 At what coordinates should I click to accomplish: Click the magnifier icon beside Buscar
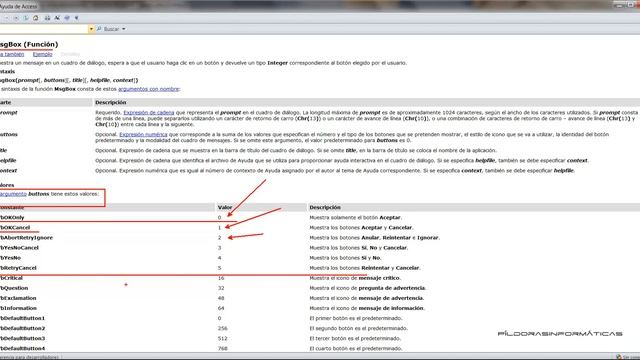[x=99, y=29]
